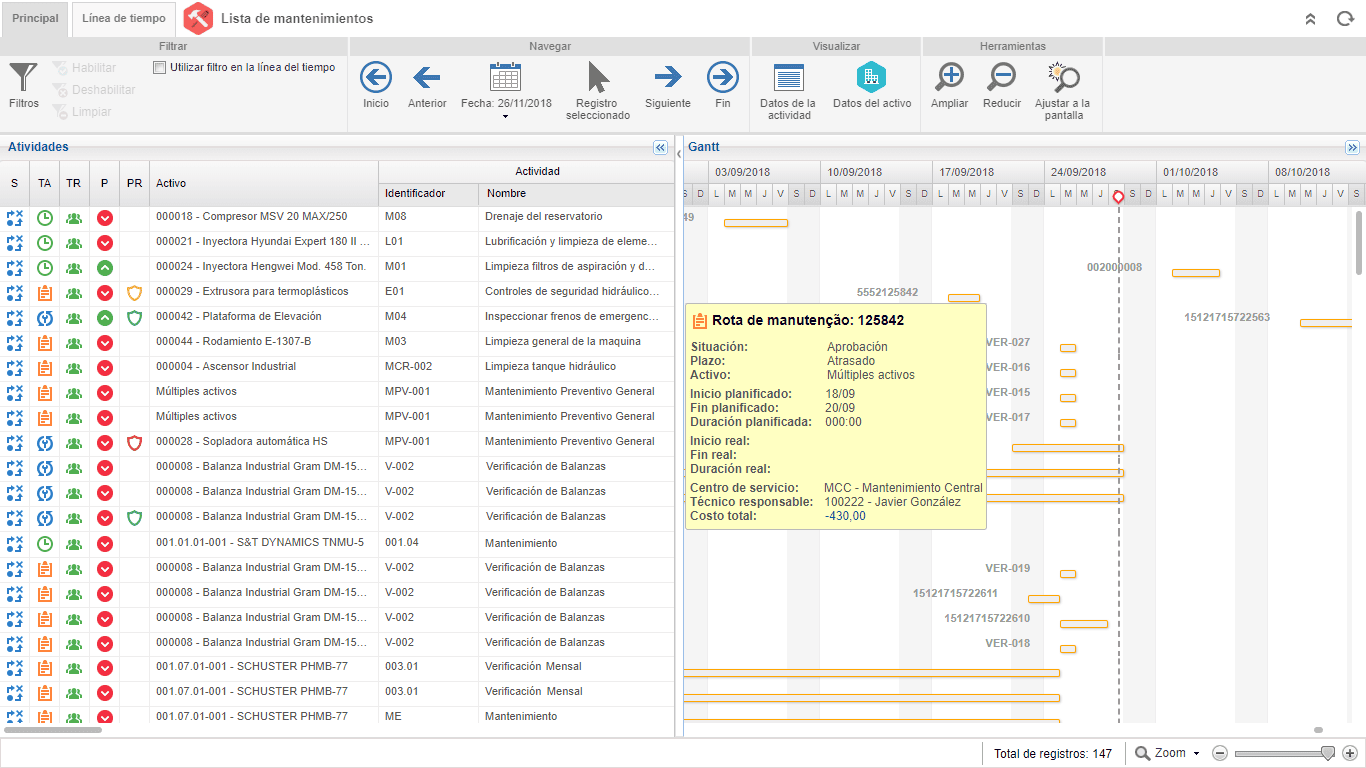Click Ajustar a la pantalla tool
The image size is (1366, 768).
pos(1062,91)
